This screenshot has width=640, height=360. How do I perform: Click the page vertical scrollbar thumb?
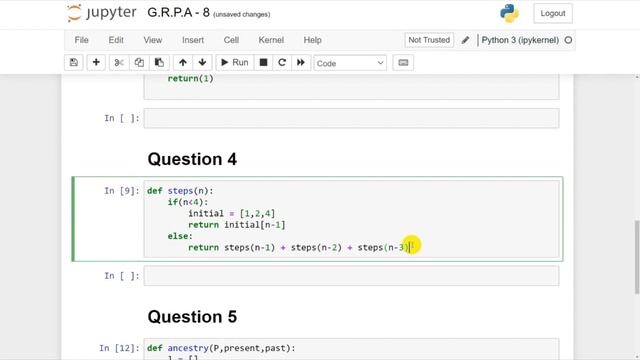tap(637, 257)
